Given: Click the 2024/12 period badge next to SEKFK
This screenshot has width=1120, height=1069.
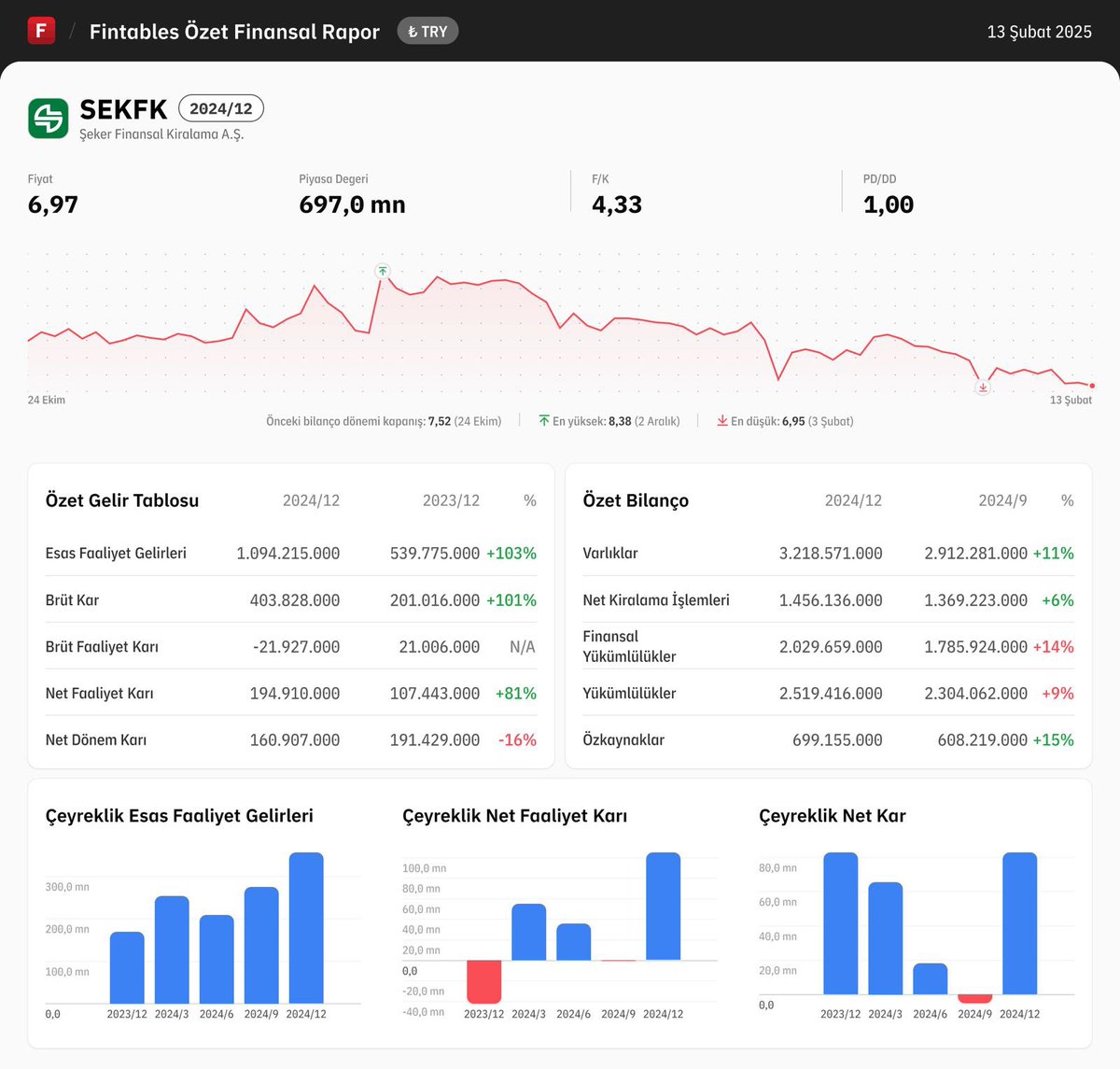Looking at the screenshot, I should click(x=221, y=108).
